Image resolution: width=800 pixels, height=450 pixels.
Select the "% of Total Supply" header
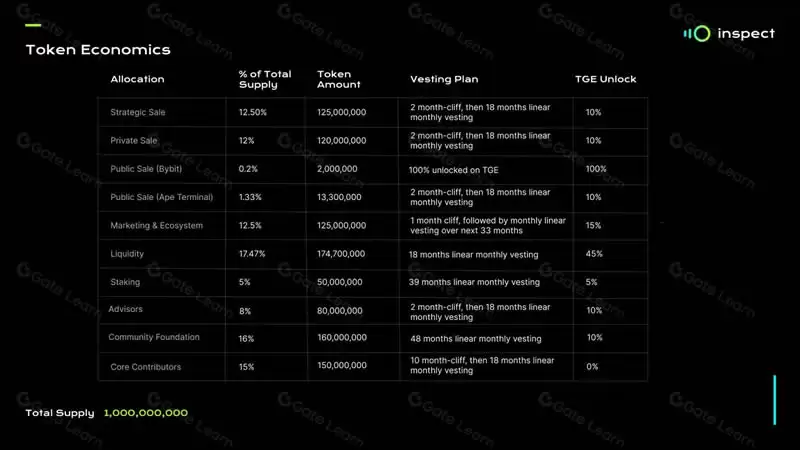(266, 79)
